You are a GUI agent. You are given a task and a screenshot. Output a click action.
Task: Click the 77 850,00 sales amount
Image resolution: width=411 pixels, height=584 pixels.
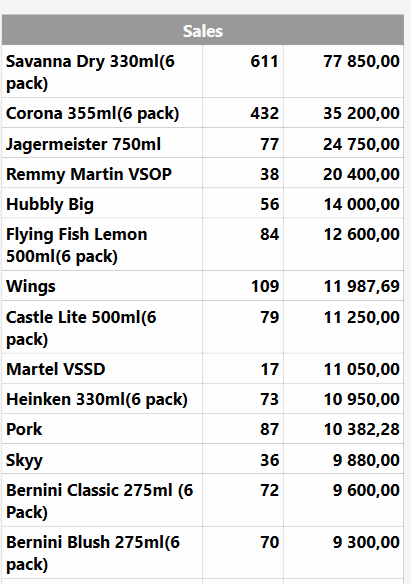click(361, 61)
